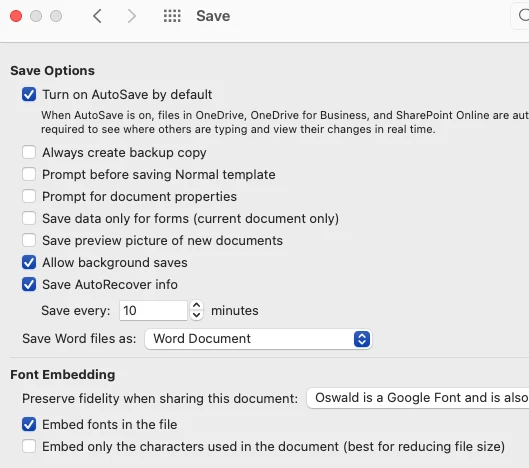Decrease the Save every minutes stepper
This screenshot has height=468, width=529.
click(196, 315)
